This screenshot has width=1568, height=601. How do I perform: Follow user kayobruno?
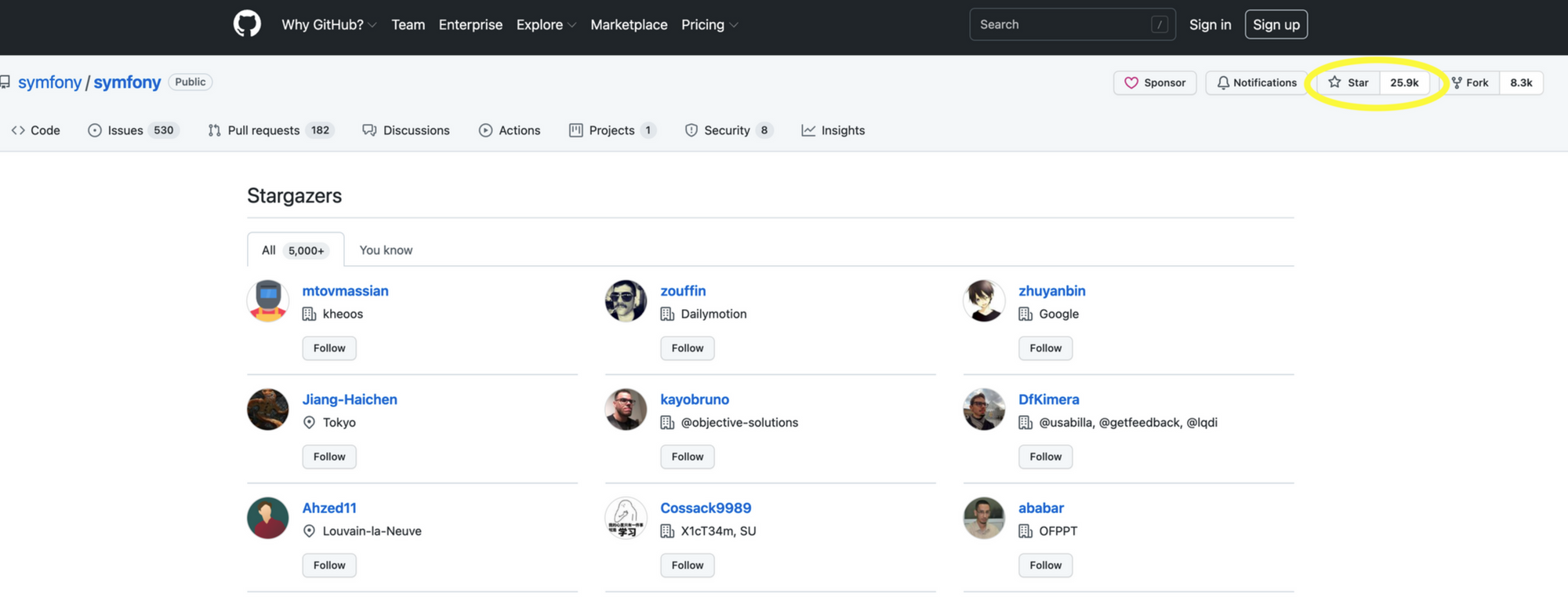click(688, 457)
